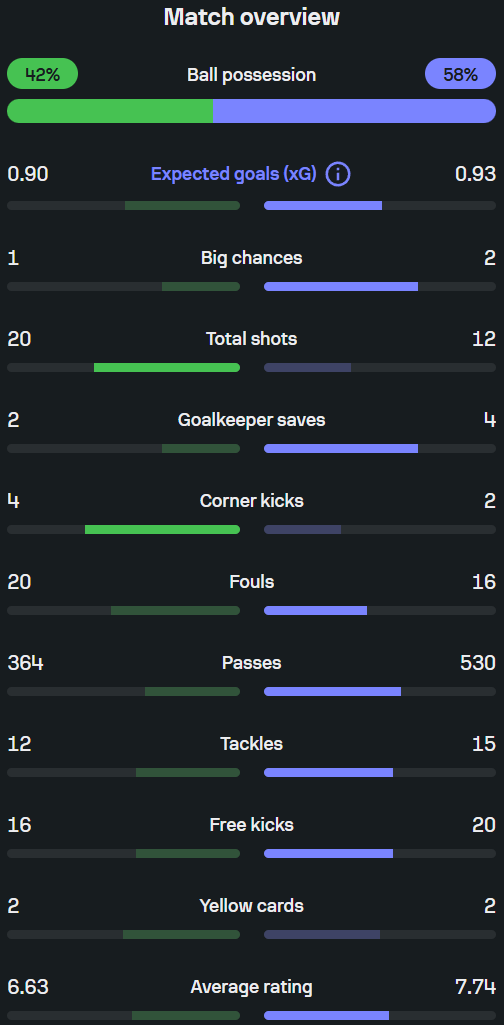Click the Total shots label
This screenshot has width=504, height=1025.
tap(252, 339)
